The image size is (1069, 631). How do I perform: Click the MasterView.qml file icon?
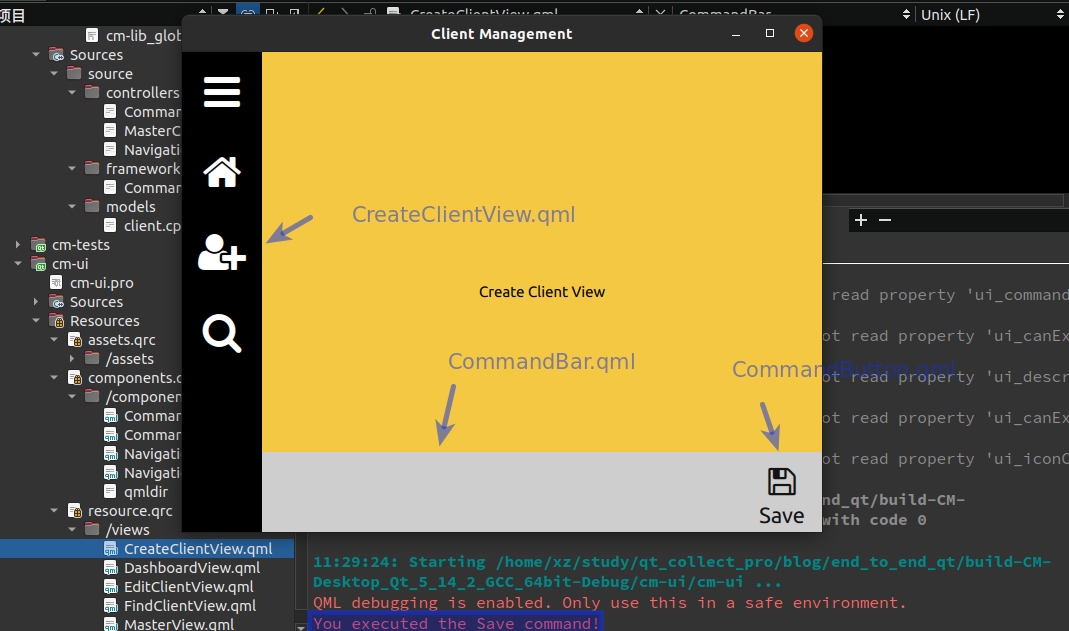pyautogui.click(x=110, y=624)
